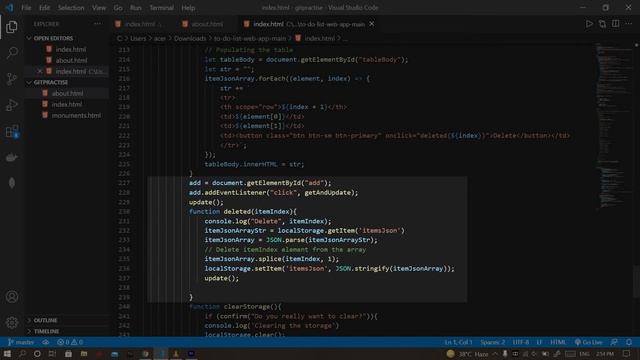Screen dimensions: 640x360
Task: Expand the Timeline section
Action: [46, 331]
